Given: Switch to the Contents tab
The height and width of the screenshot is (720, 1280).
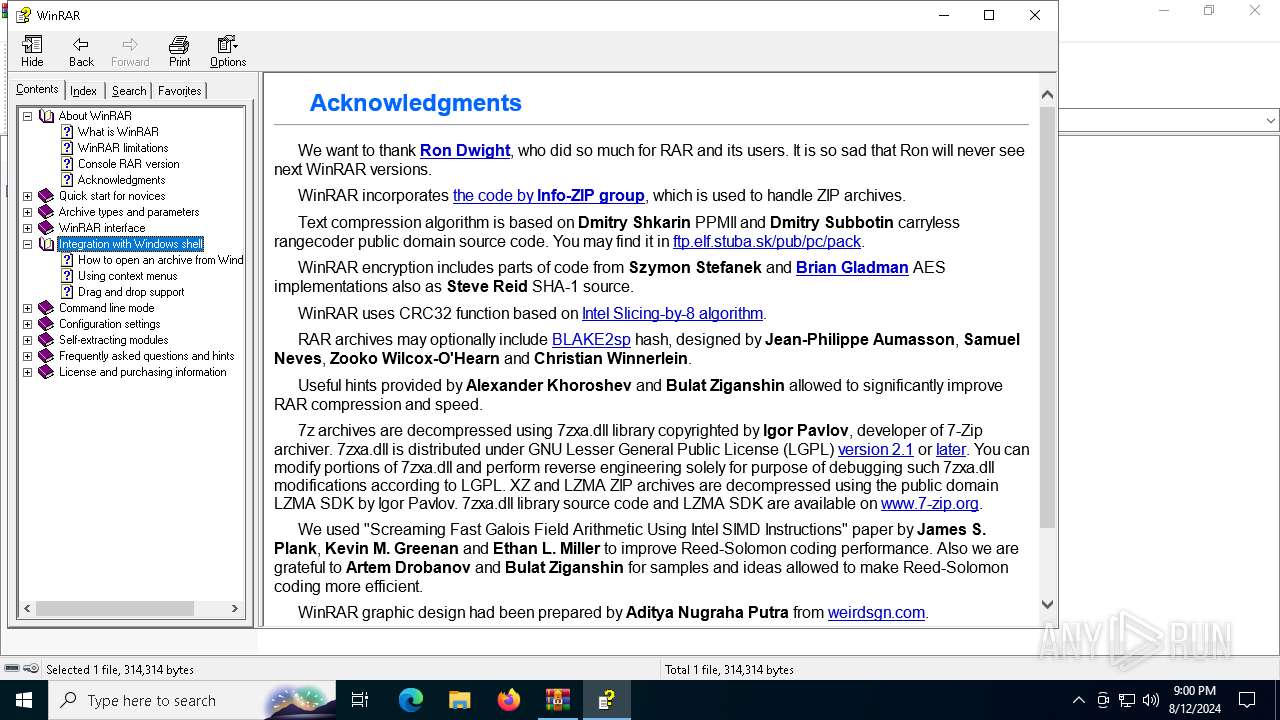Looking at the screenshot, I should click(37, 89).
